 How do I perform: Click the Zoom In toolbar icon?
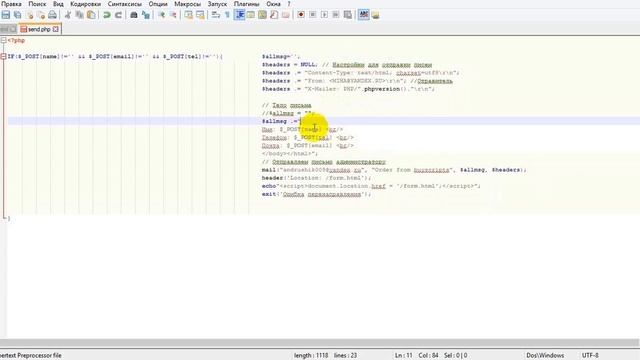click(161, 15)
